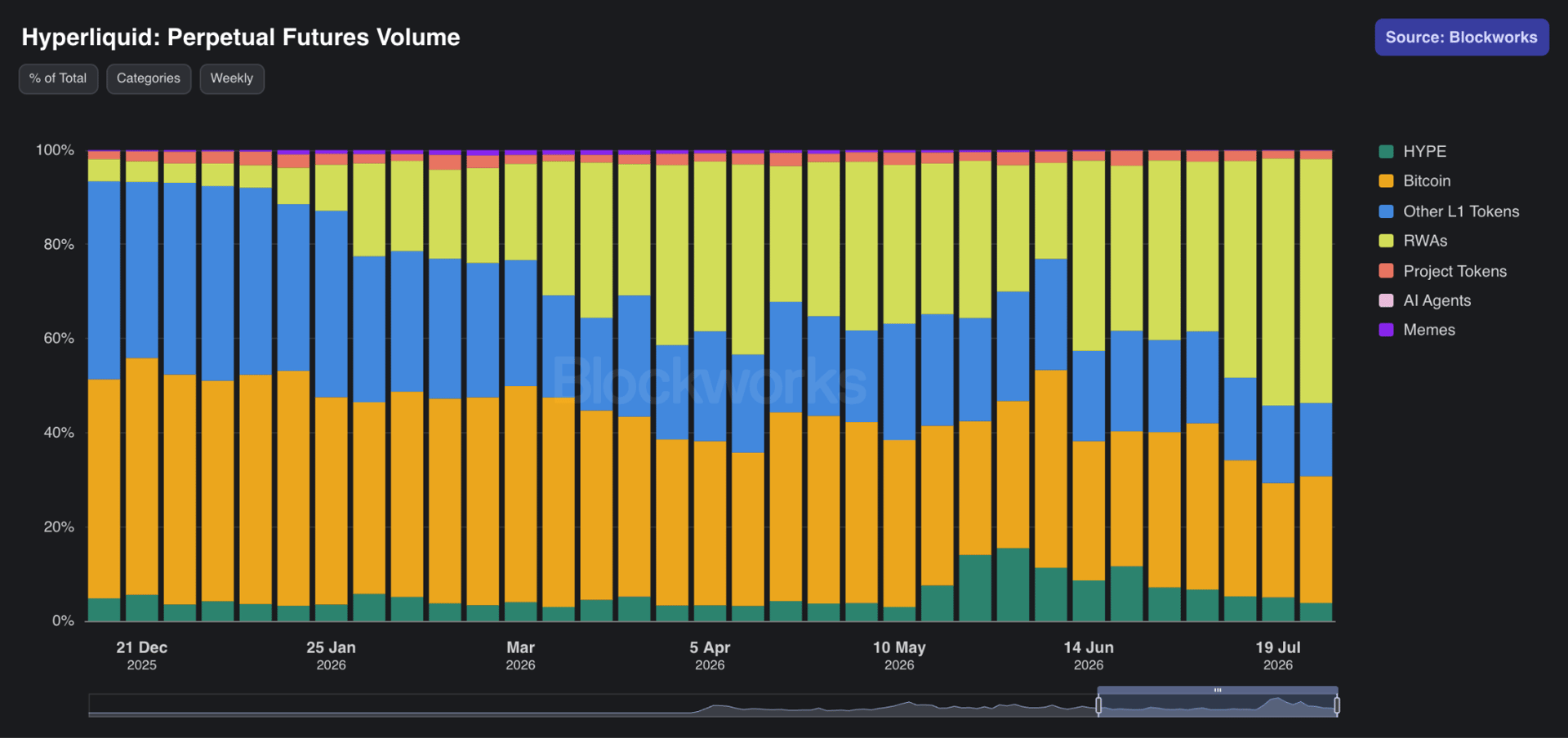Click the '25 Jan 2026' x-axis label
This screenshot has width=1568, height=738.
pyautogui.click(x=331, y=656)
